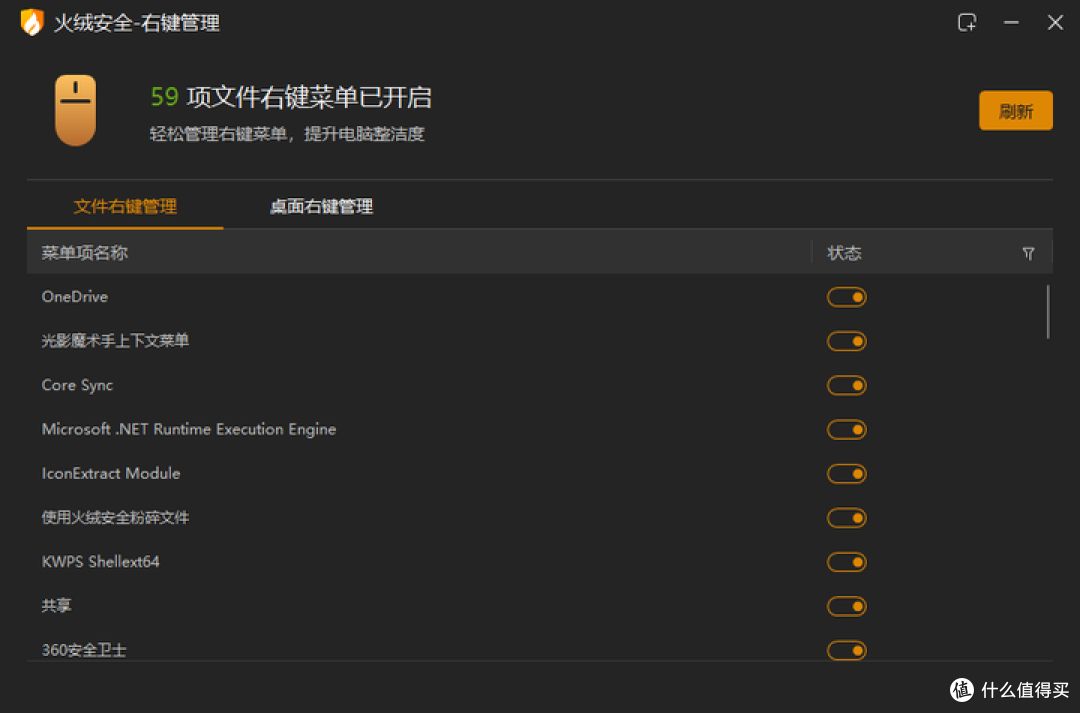Disable Microsoft .NET Runtime Execution Engine toggle
The image size is (1080, 713).
pyautogui.click(x=846, y=430)
